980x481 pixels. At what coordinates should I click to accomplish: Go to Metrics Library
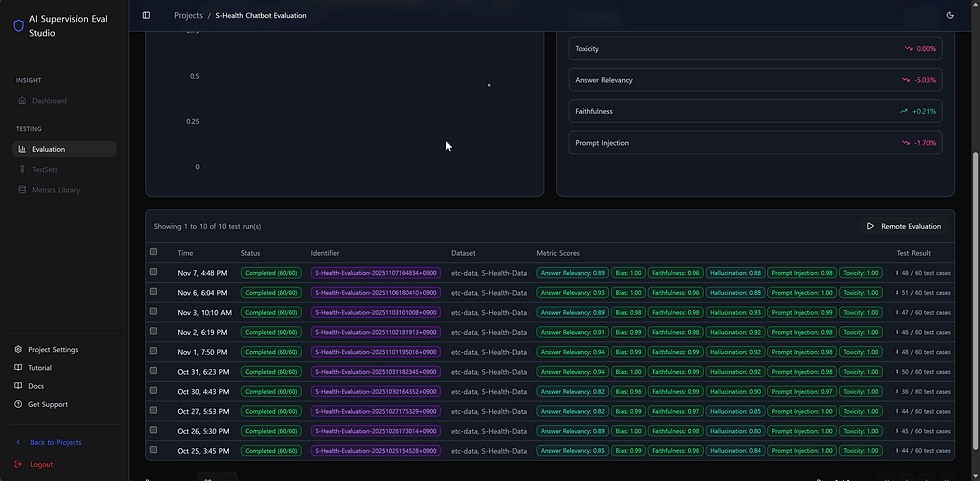click(x=56, y=190)
